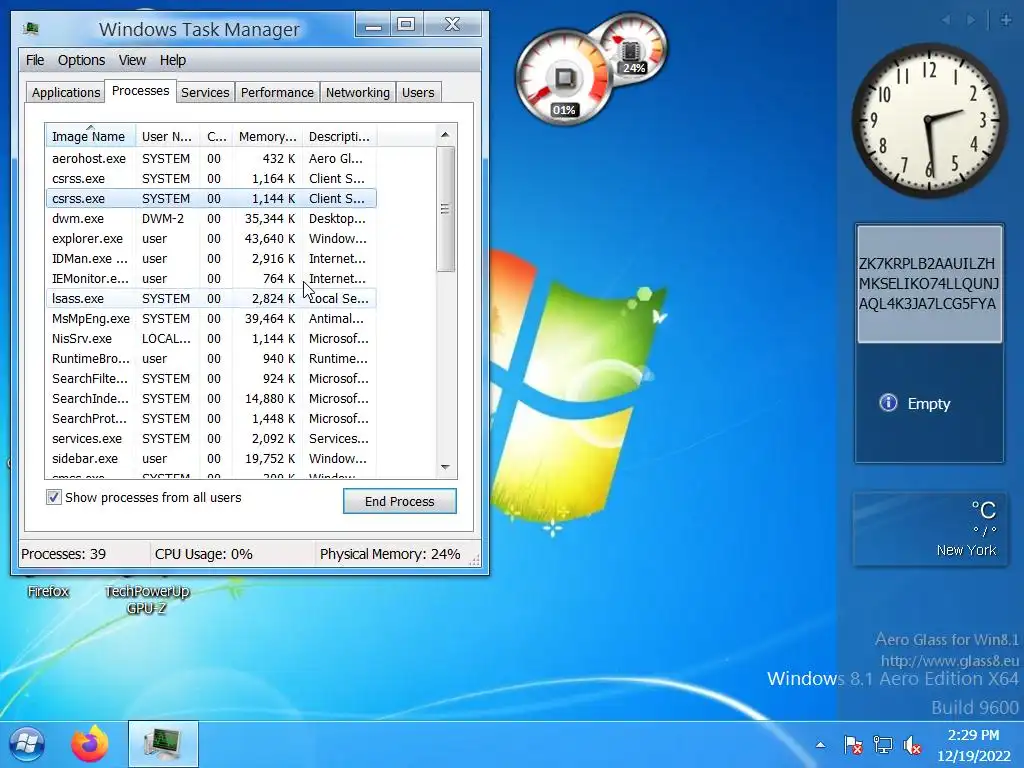The width and height of the screenshot is (1024, 768).
Task: Click the sidebar previous gadgets arrow
Action: point(946,20)
